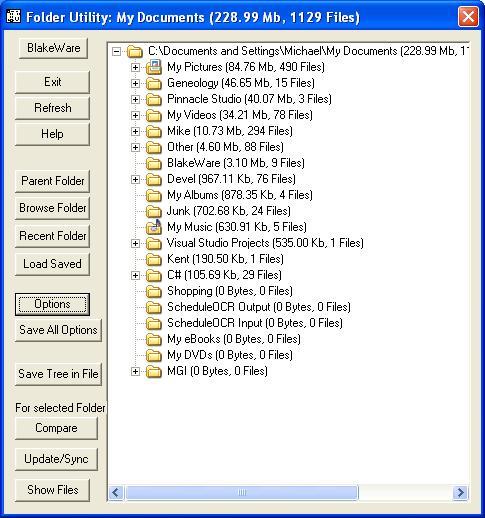Click Save Tree in File

[58, 374]
